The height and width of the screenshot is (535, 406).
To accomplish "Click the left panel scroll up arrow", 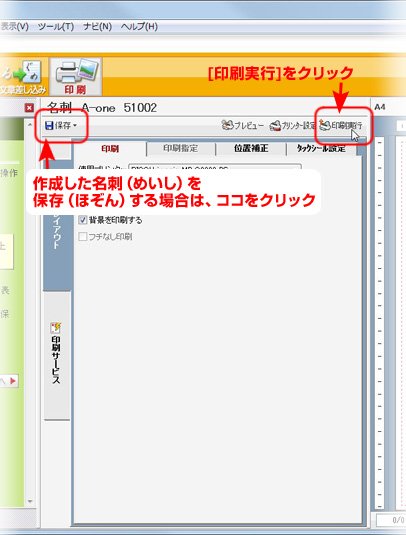I will pos(30,125).
